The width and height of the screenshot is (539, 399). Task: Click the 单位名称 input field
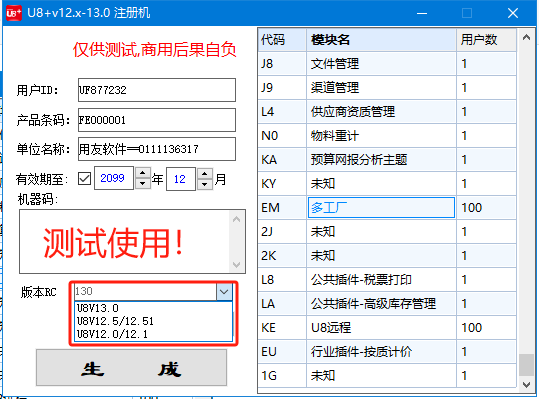pyautogui.click(x=157, y=149)
